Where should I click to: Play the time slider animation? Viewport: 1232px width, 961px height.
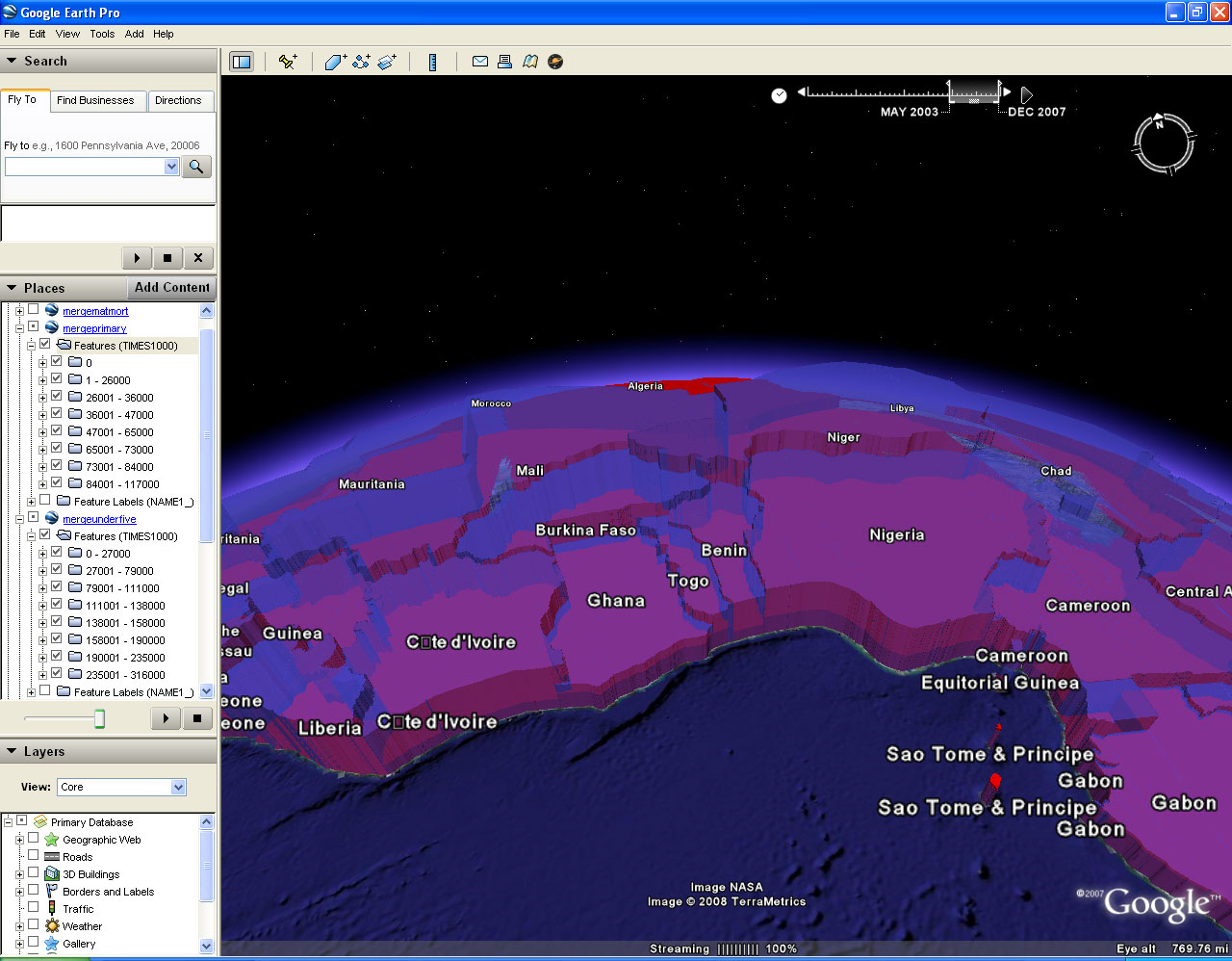click(x=1026, y=94)
